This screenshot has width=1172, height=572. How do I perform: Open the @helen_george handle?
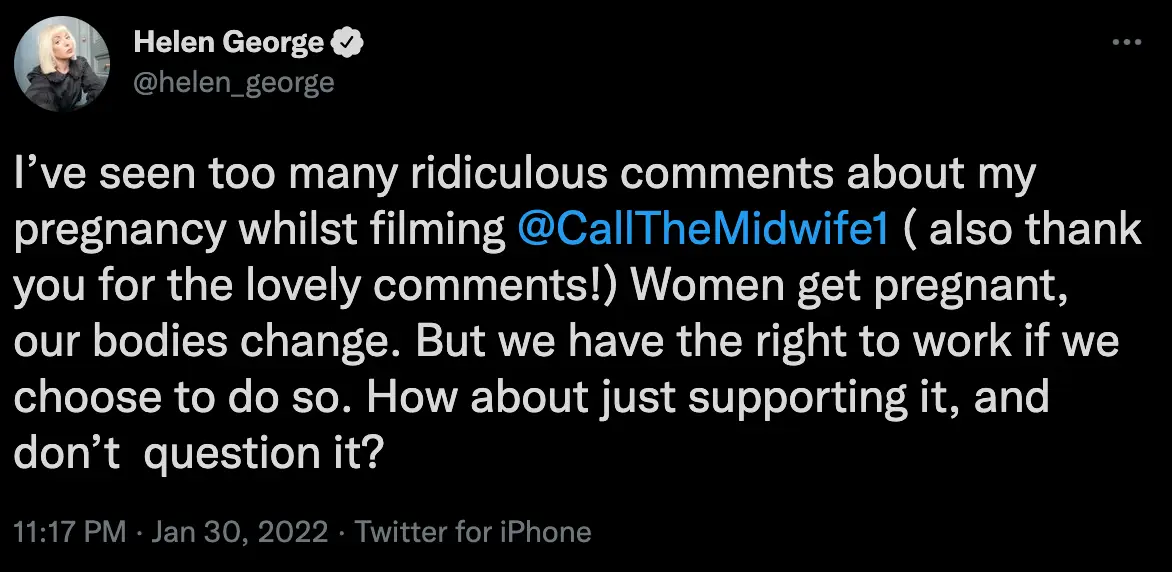pyautogui.click(x=233, y=82)
